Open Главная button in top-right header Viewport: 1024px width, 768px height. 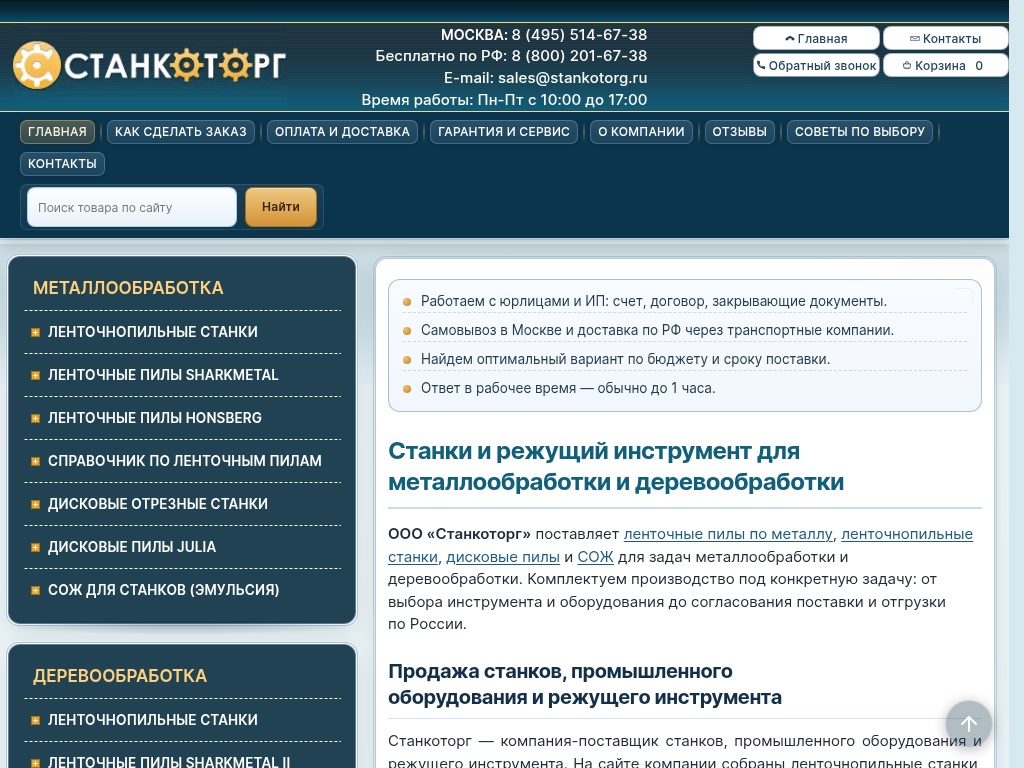[x=816, y=39]
